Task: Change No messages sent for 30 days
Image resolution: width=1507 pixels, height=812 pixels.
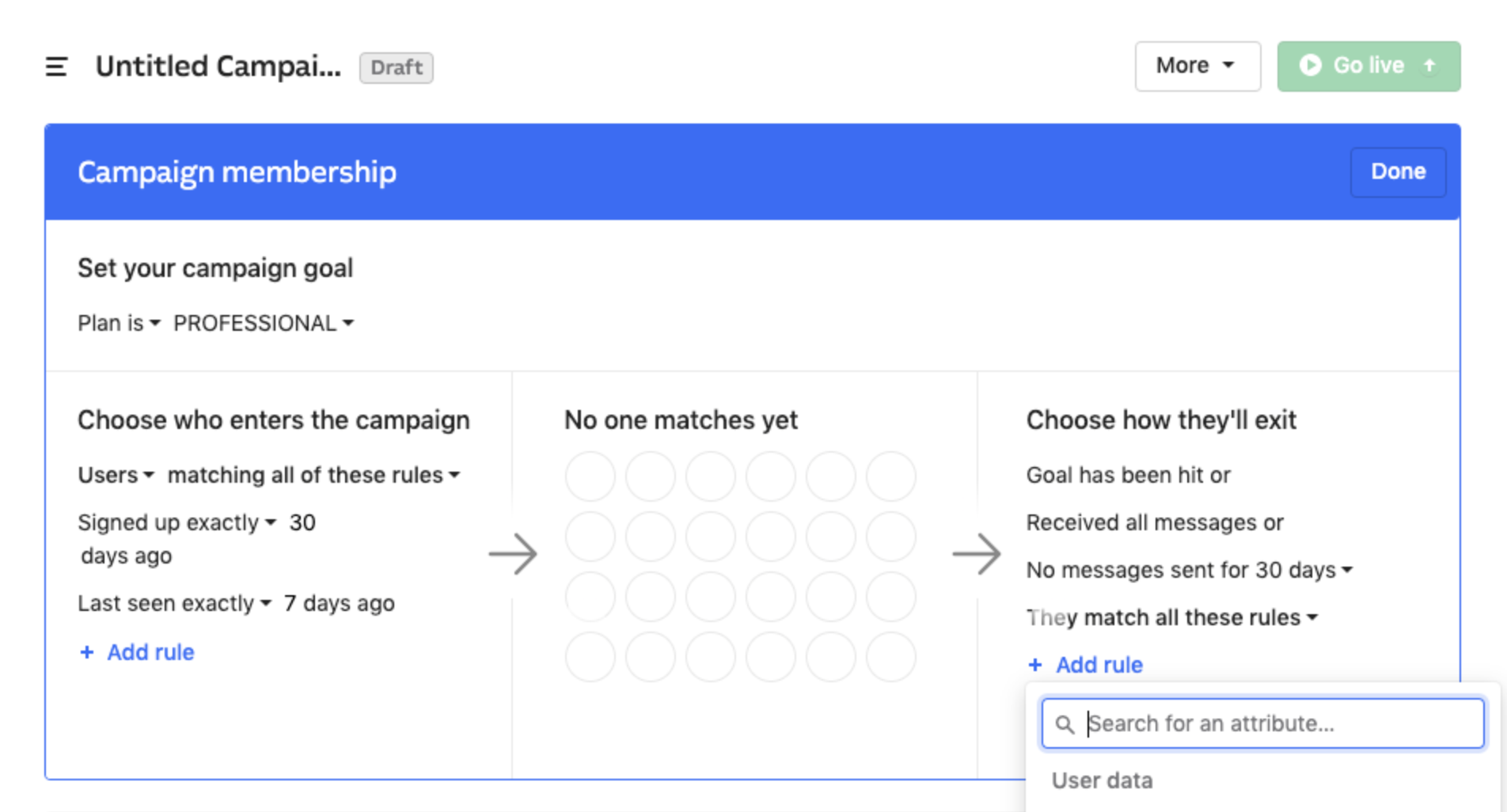Action: pyautogui.click(x=1190, y=570)
